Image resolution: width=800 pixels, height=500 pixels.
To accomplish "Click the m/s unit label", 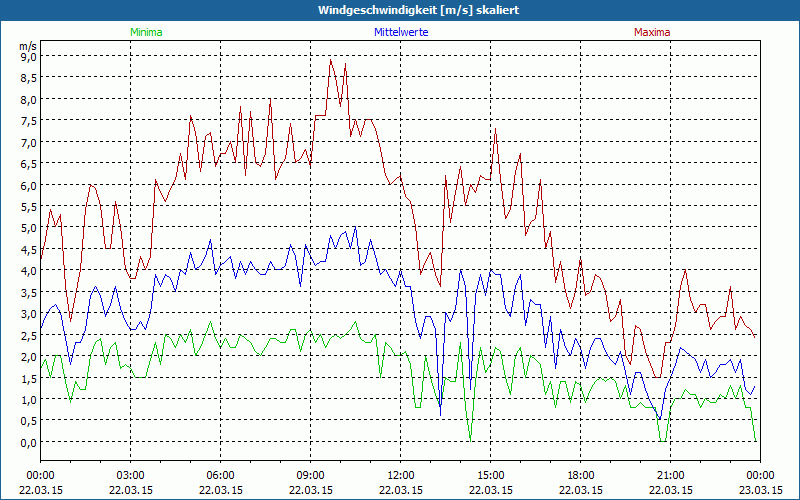I will pyautogui.click(x=28, y=46).
